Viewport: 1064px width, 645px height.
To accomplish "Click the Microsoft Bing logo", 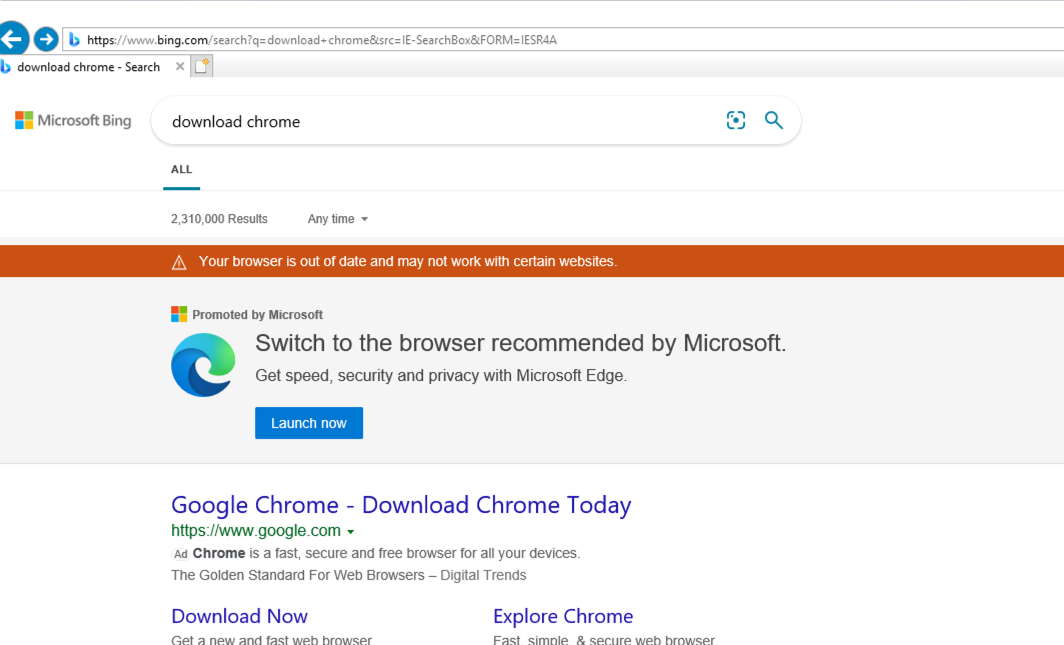I will coord(73,121).
